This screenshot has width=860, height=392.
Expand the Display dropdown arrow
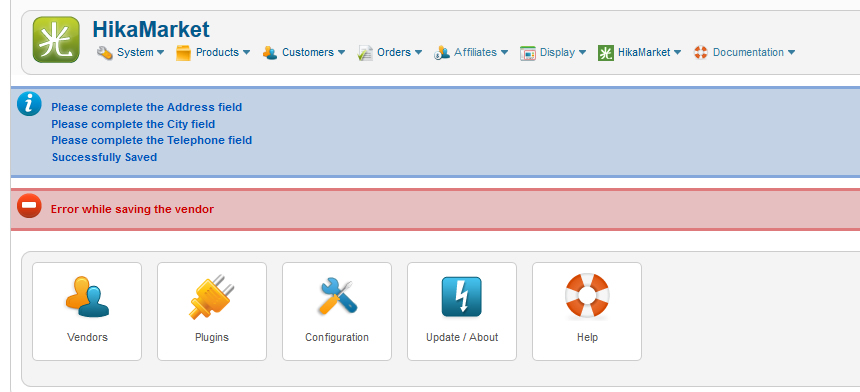(x=582, y=53)
